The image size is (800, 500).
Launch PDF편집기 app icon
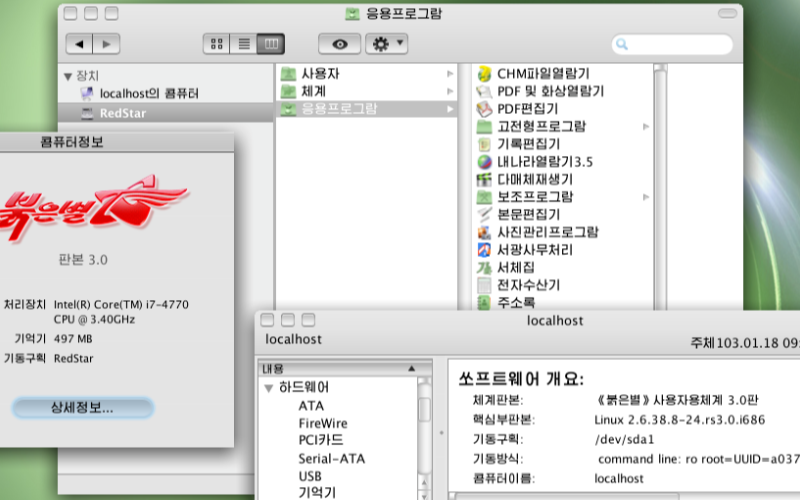tap(484, 109)
